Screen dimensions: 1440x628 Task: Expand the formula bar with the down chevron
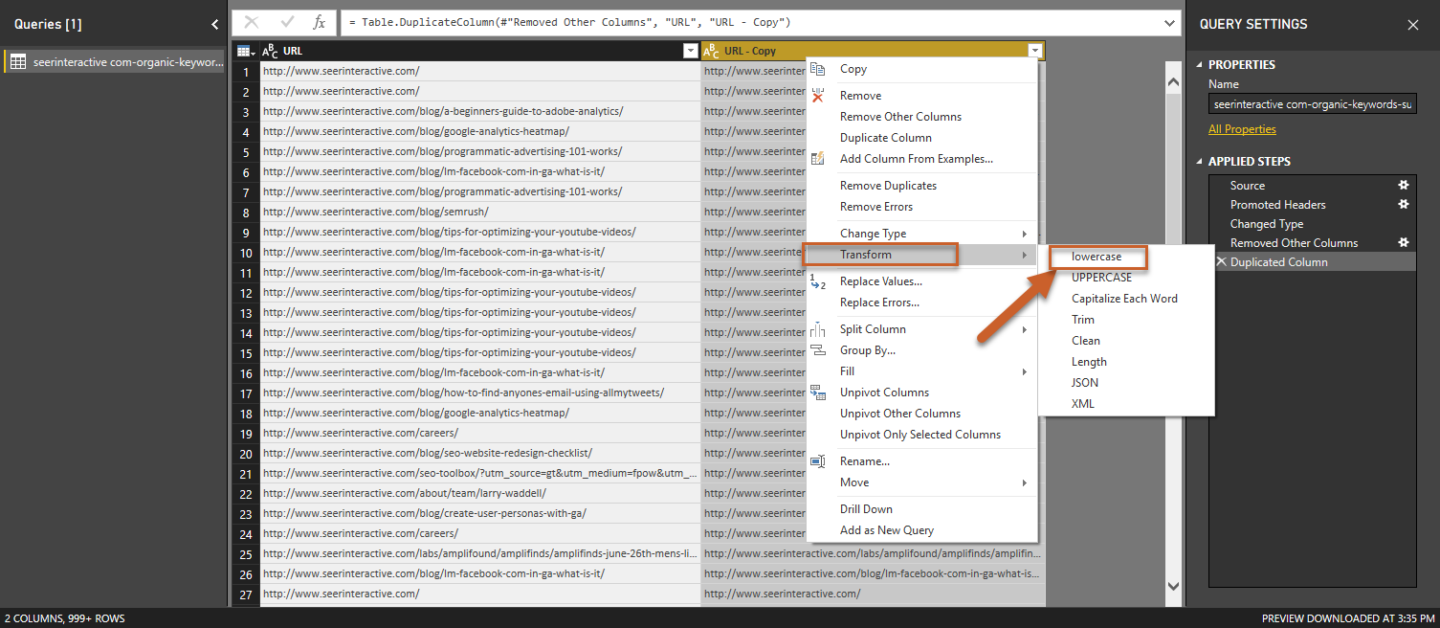1170,22
